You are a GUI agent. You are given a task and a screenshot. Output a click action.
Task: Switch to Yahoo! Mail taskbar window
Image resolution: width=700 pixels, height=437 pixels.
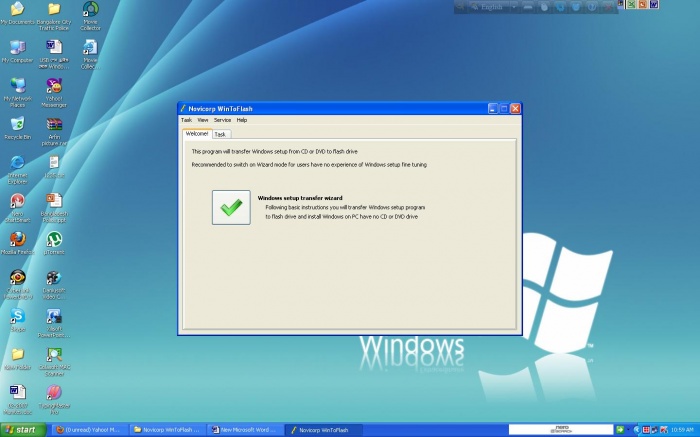pos(88,430)
